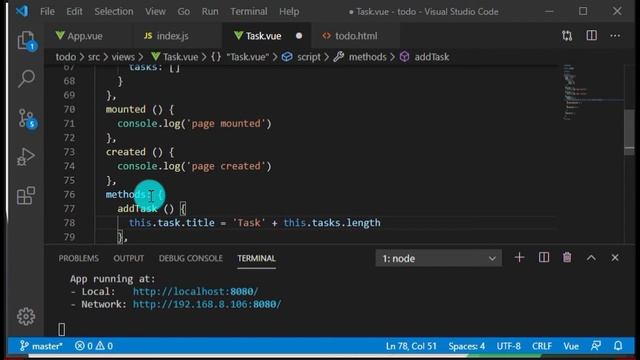Image resolution: width=640 pixels, height=360 pixels.
Task: Open the File menu
Action: (x=47, y=11)
